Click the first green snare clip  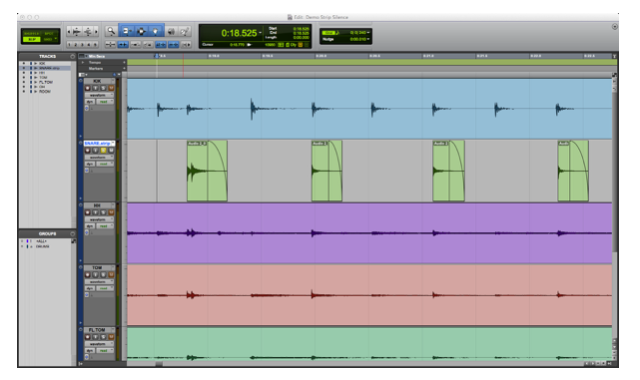[x=207, y=171]
